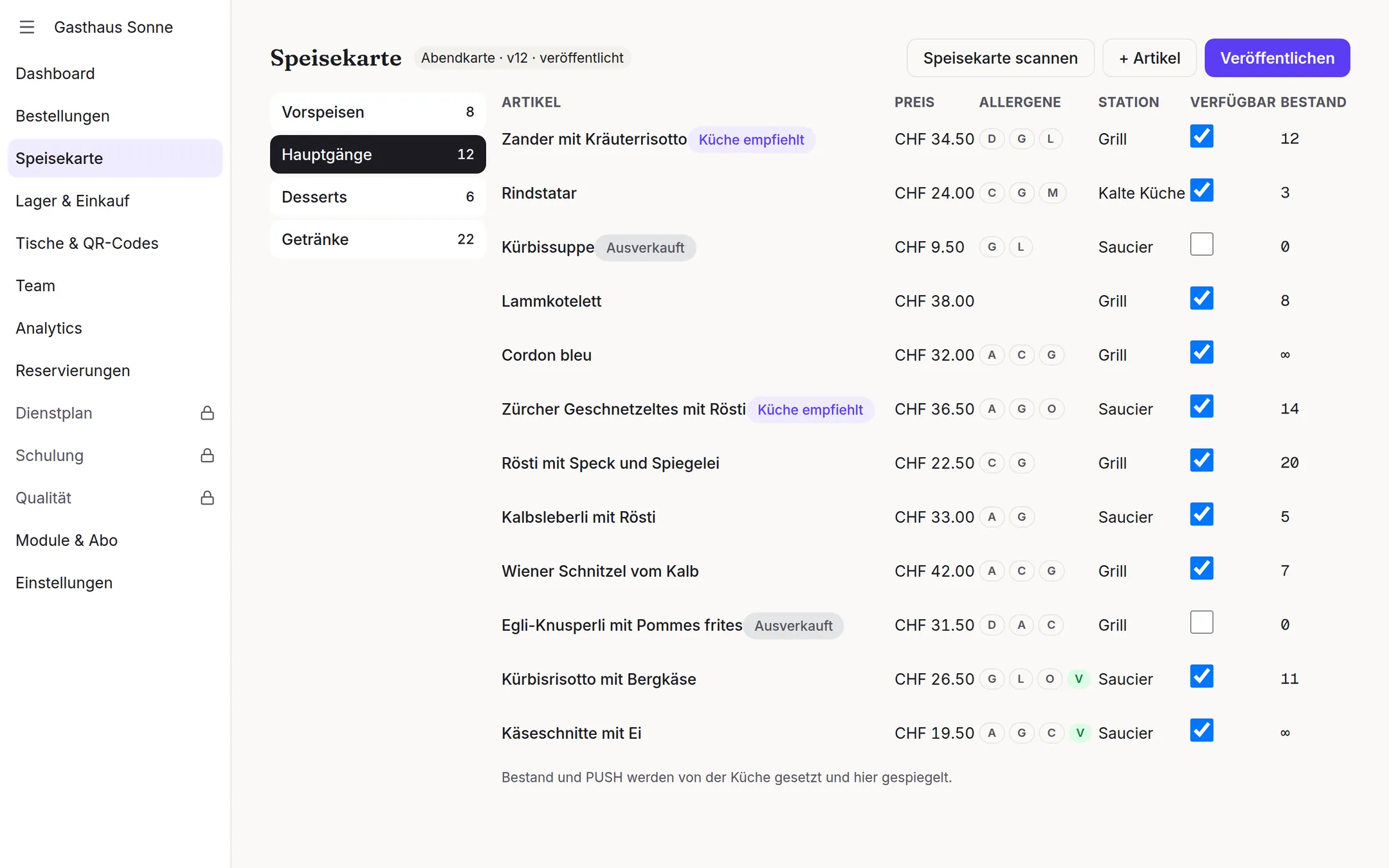Uncheck availability for Käseschnitte mit Ei
Viewport: 1389px width, 868px height.
[1201, 730]
